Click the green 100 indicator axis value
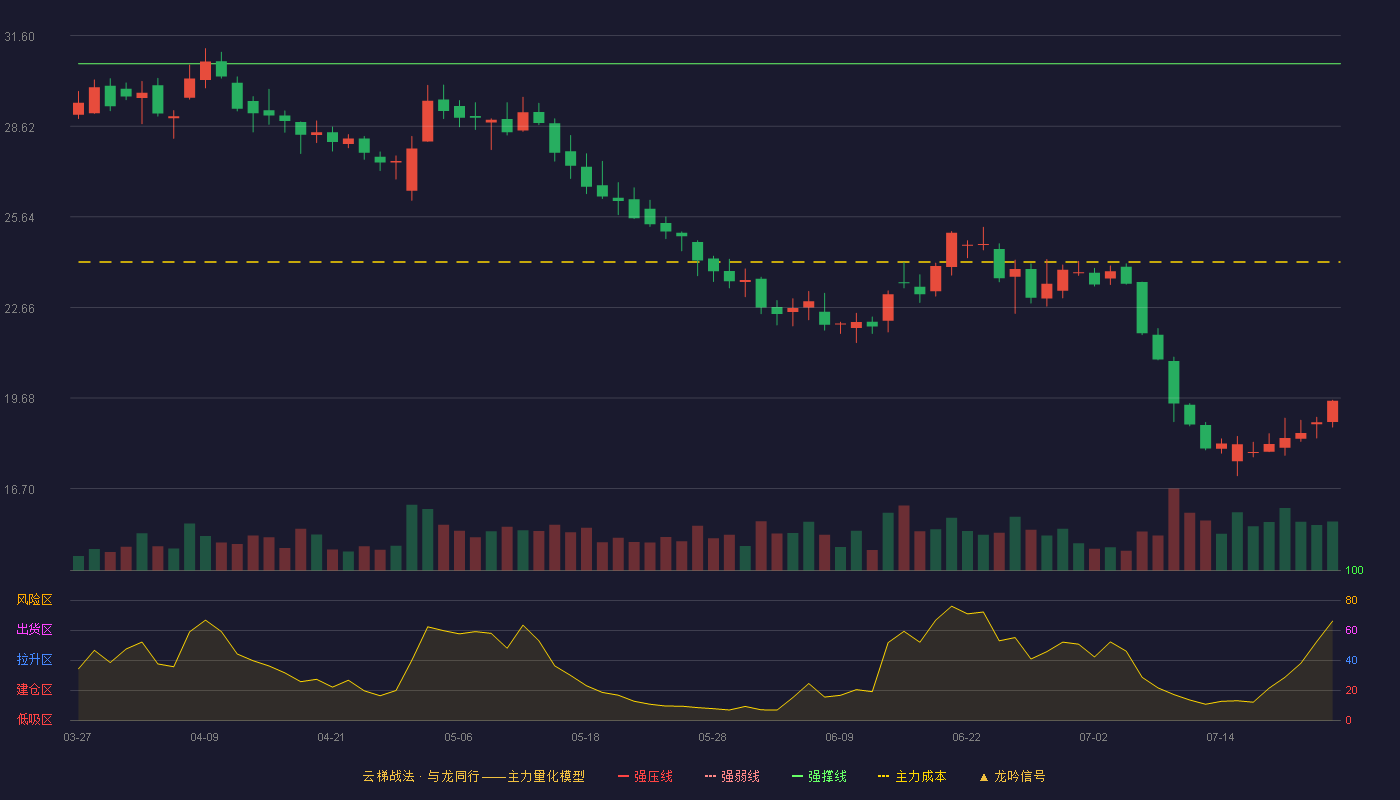 point(1354,571)
